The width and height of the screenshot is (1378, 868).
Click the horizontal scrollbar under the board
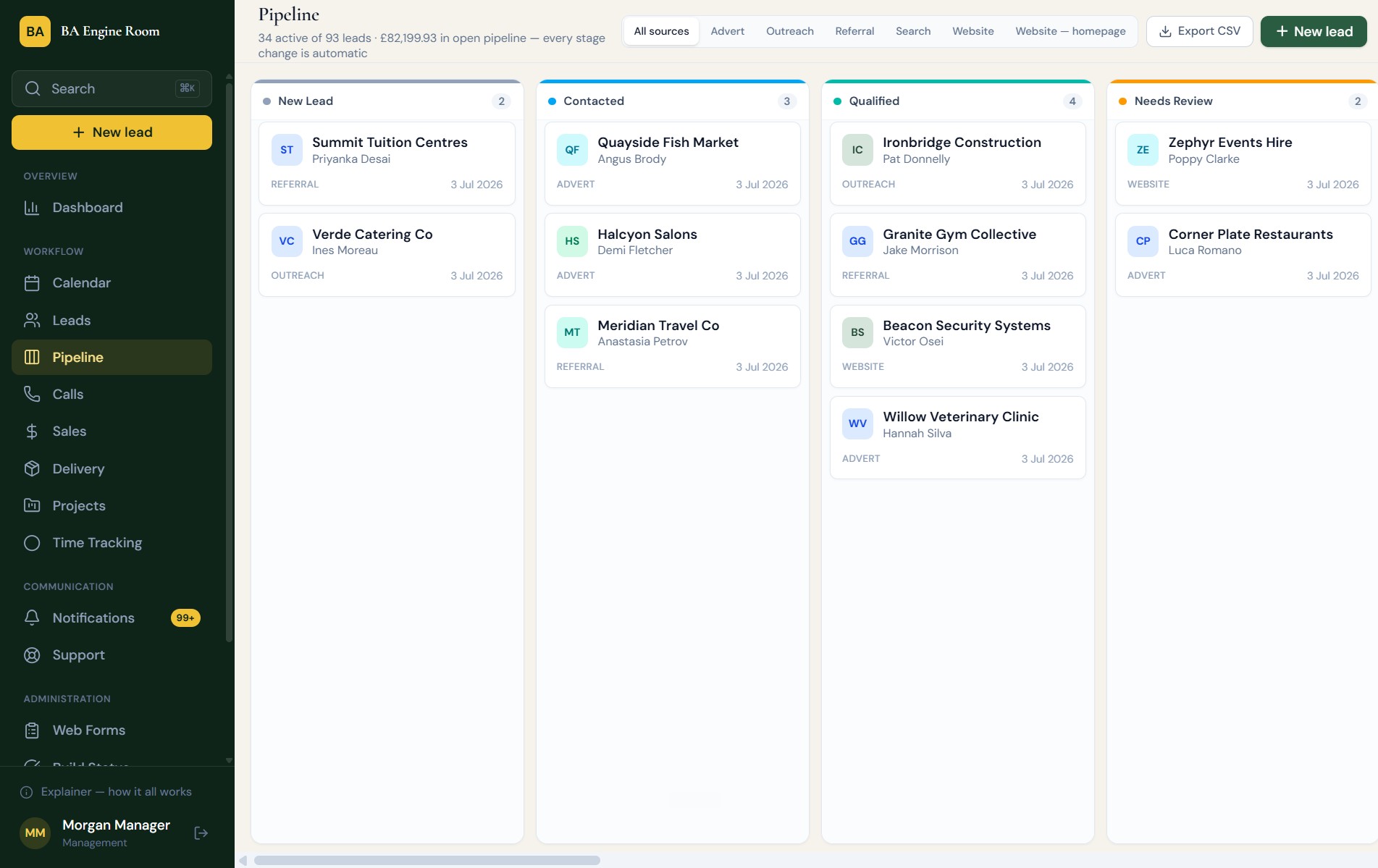(x=427, y=860)
